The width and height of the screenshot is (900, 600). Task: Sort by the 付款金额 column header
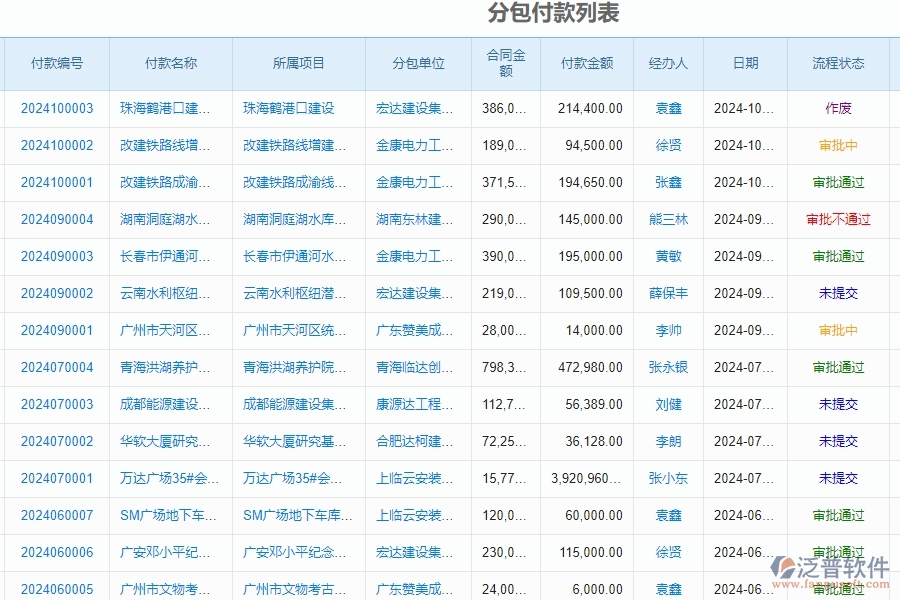click(x=586, y=63)
